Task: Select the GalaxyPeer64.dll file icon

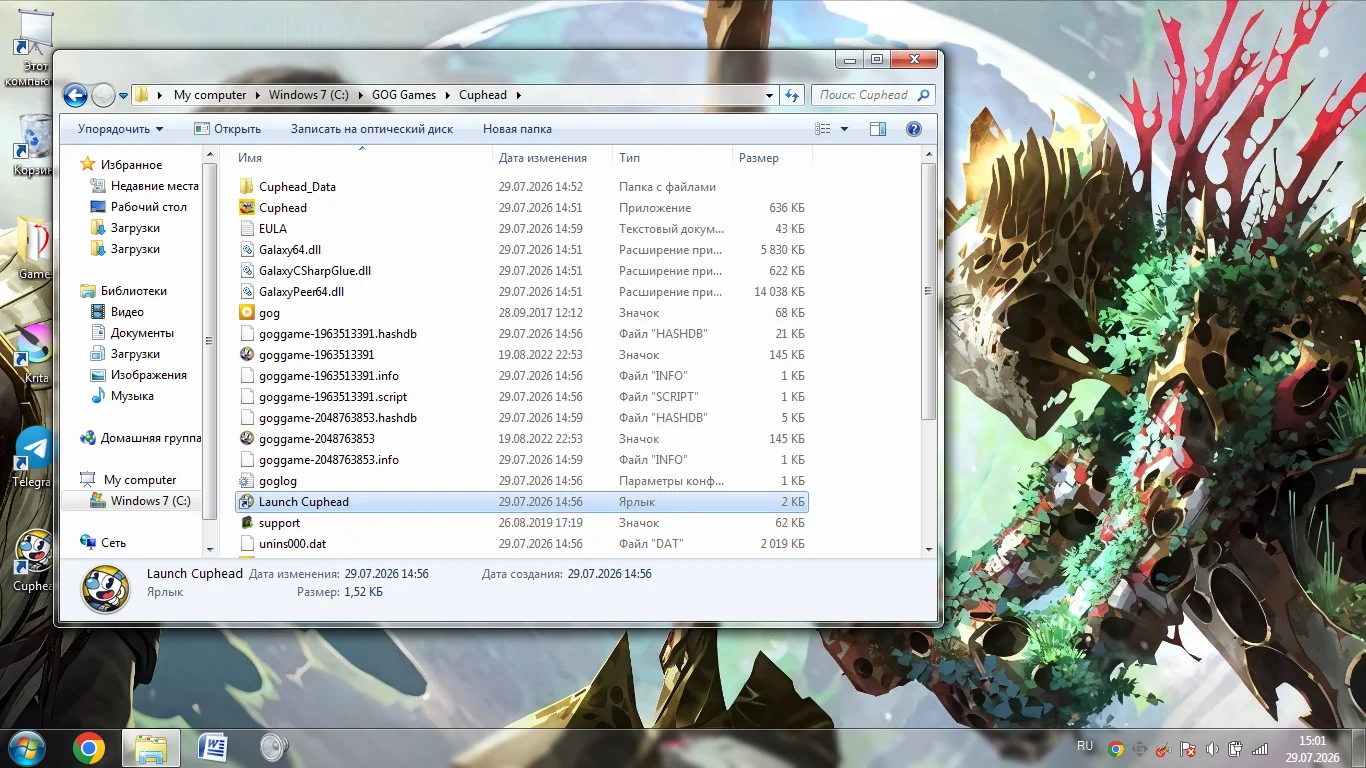Action: 247,292
